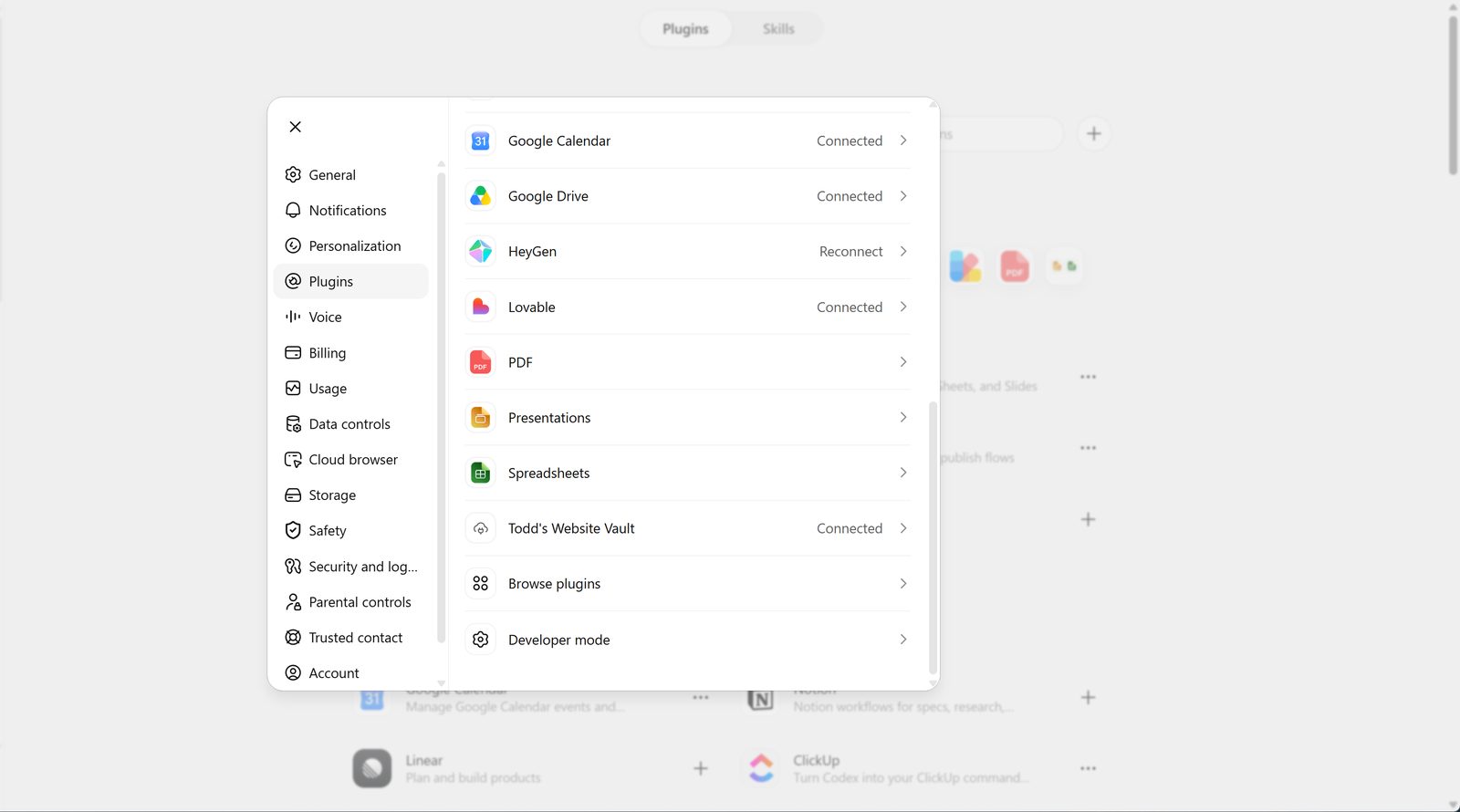Viewport: 1460px width, 812px height.
Task: Switch to the Plugins tab on background page
Action: tap(685, 29)
